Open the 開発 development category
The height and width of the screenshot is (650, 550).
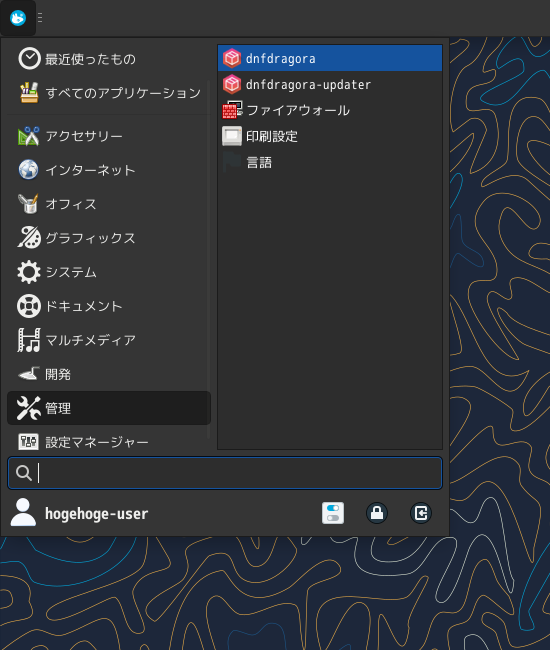(109, 374)
